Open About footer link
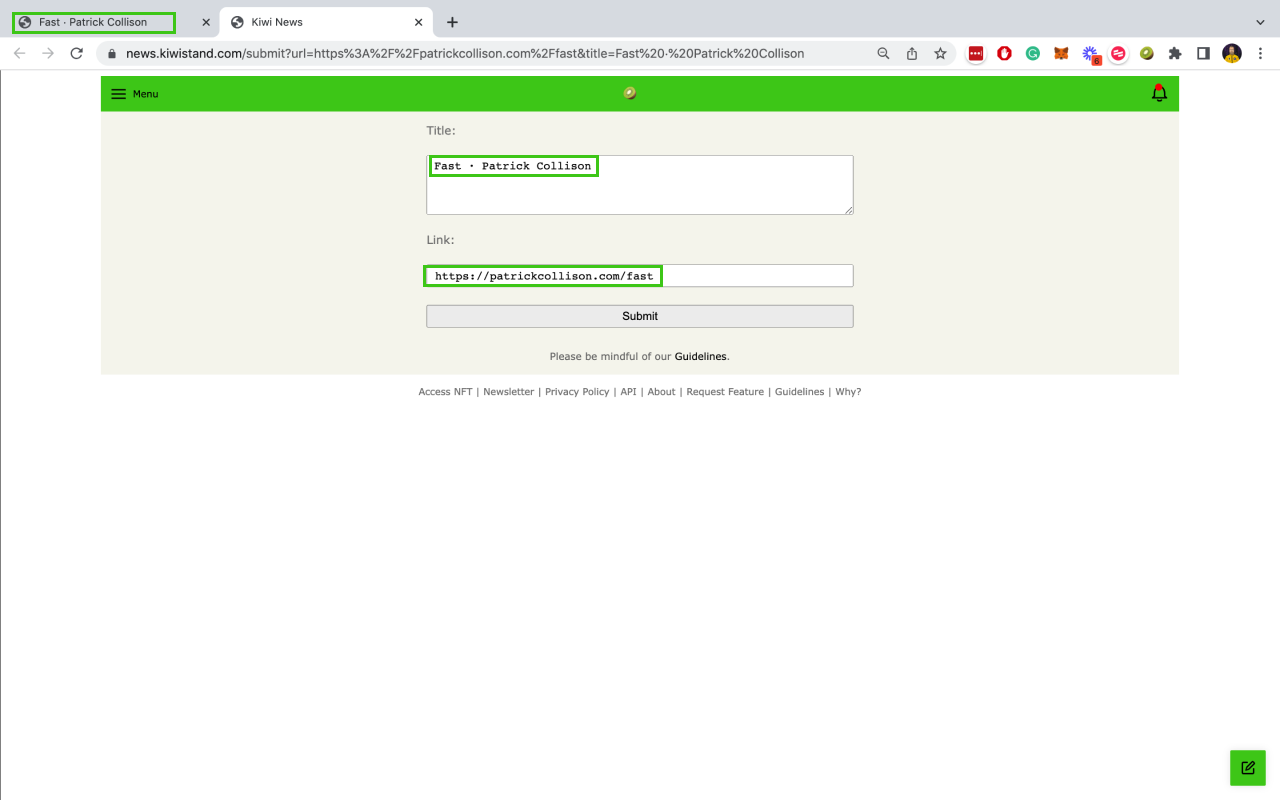 [661, 392]
